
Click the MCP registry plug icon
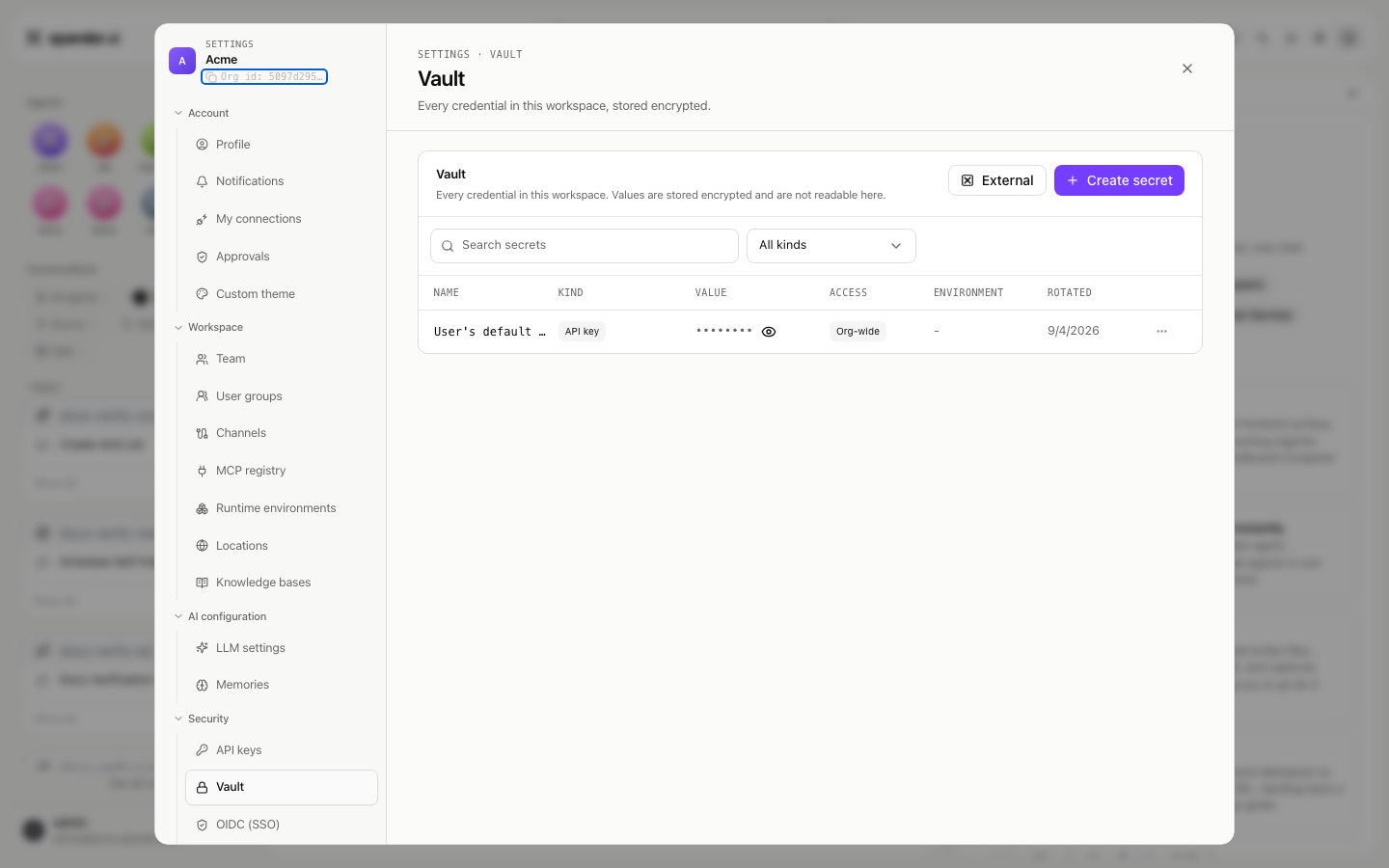(x=202, y=471)
